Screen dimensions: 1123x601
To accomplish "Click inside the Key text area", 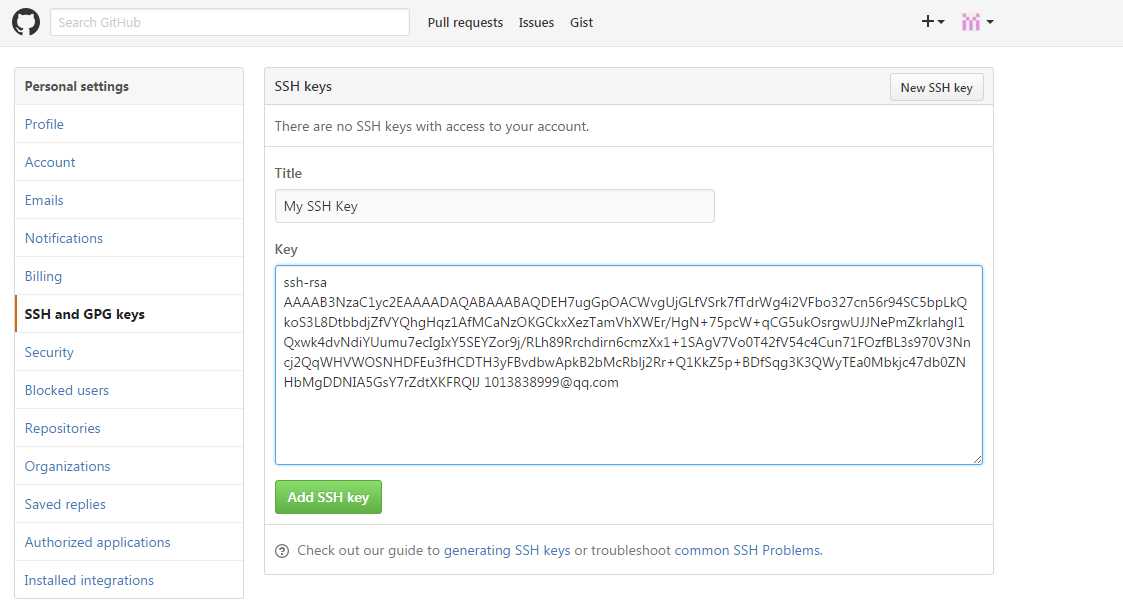I will [x=628, y=365].
